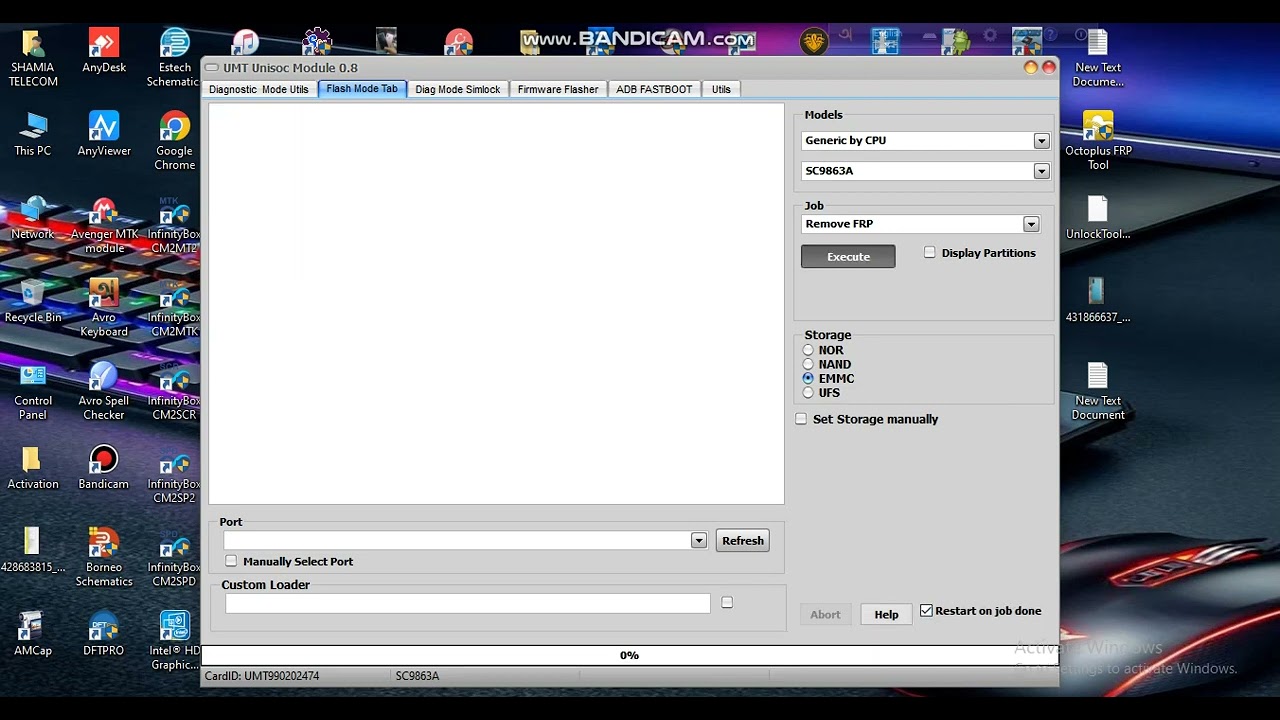Enable the Display Partitions checkbox
This screenshot has height=720, width=1280.
[930, 253]
